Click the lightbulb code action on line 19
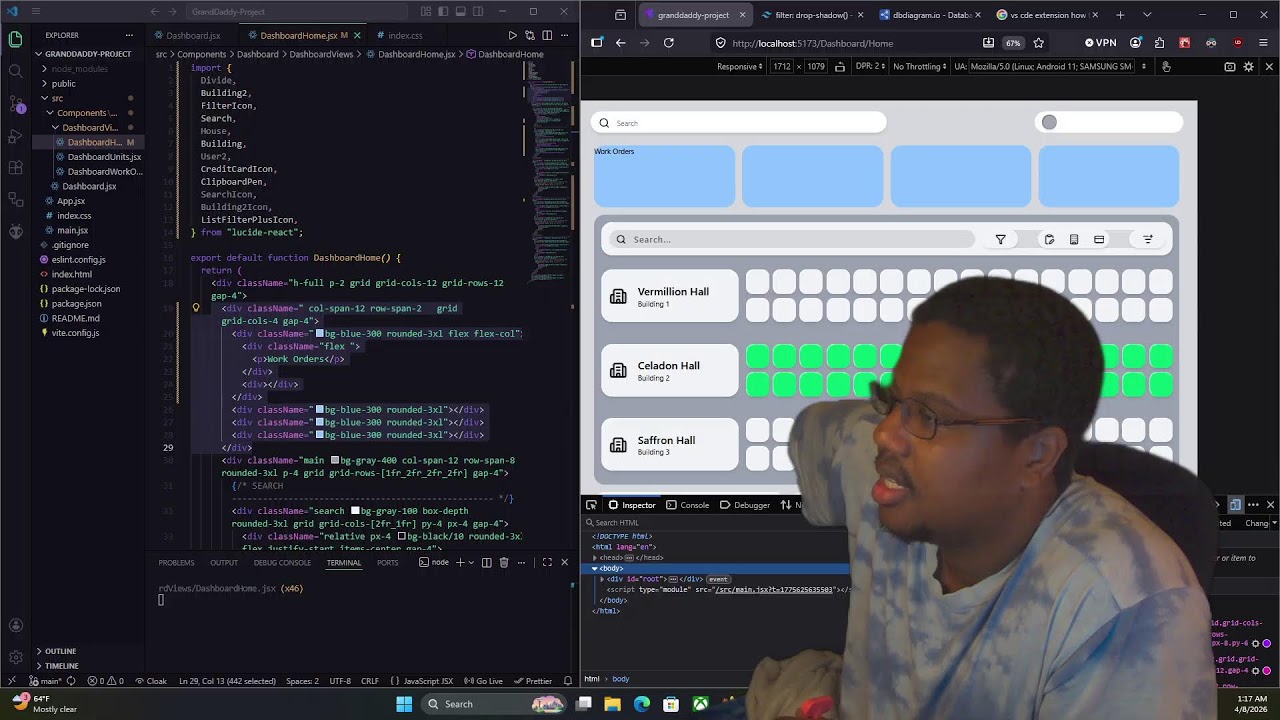 (x=196, y=308)
